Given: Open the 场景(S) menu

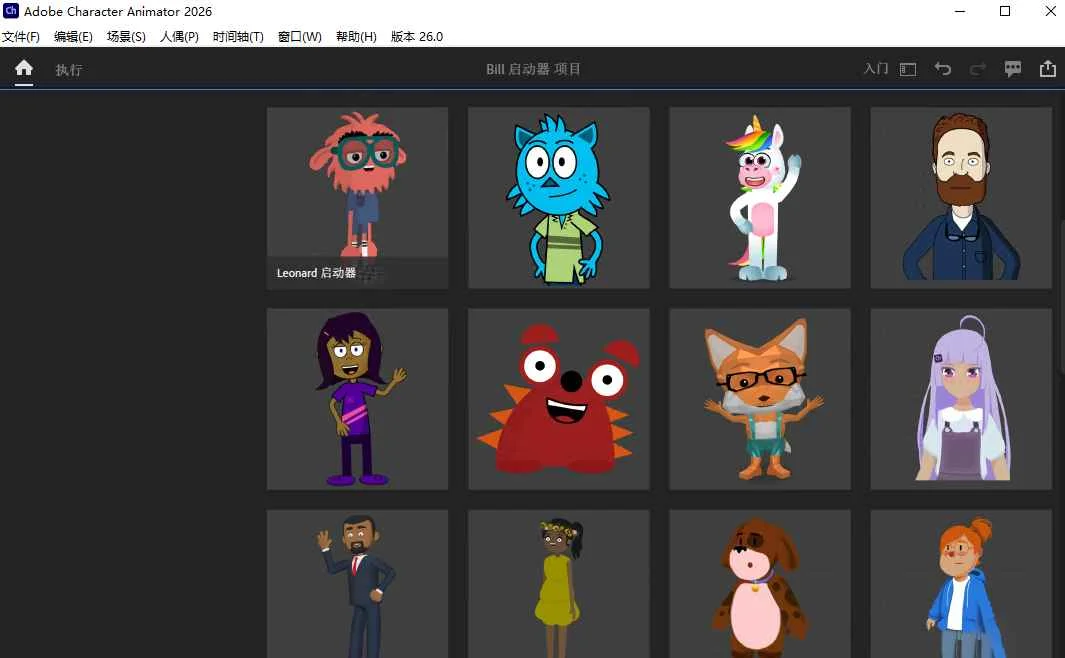Looking at the screenshot, I should tap(126, 37).
